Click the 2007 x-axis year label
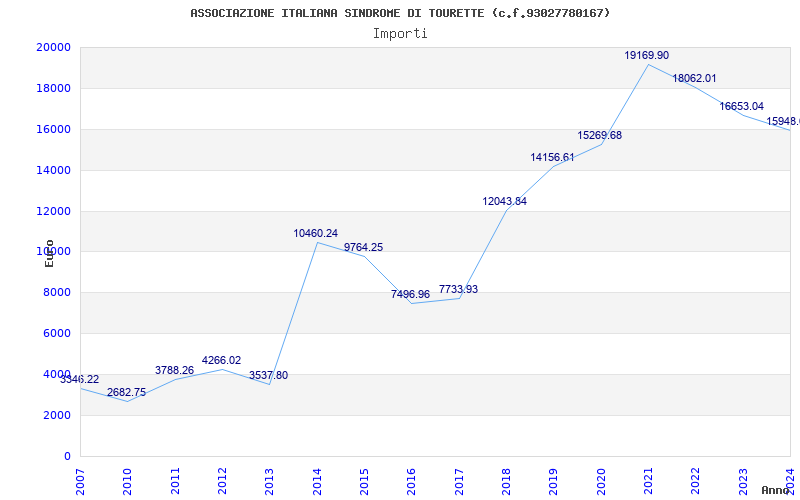800x500 pixels. 80,481
